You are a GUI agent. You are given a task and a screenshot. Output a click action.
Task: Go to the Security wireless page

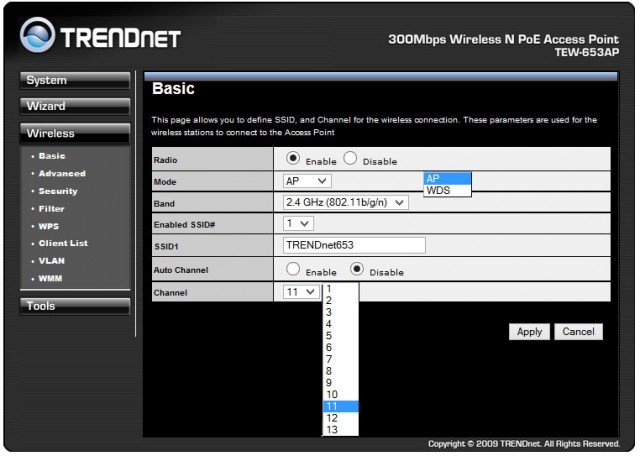(58, 191)
